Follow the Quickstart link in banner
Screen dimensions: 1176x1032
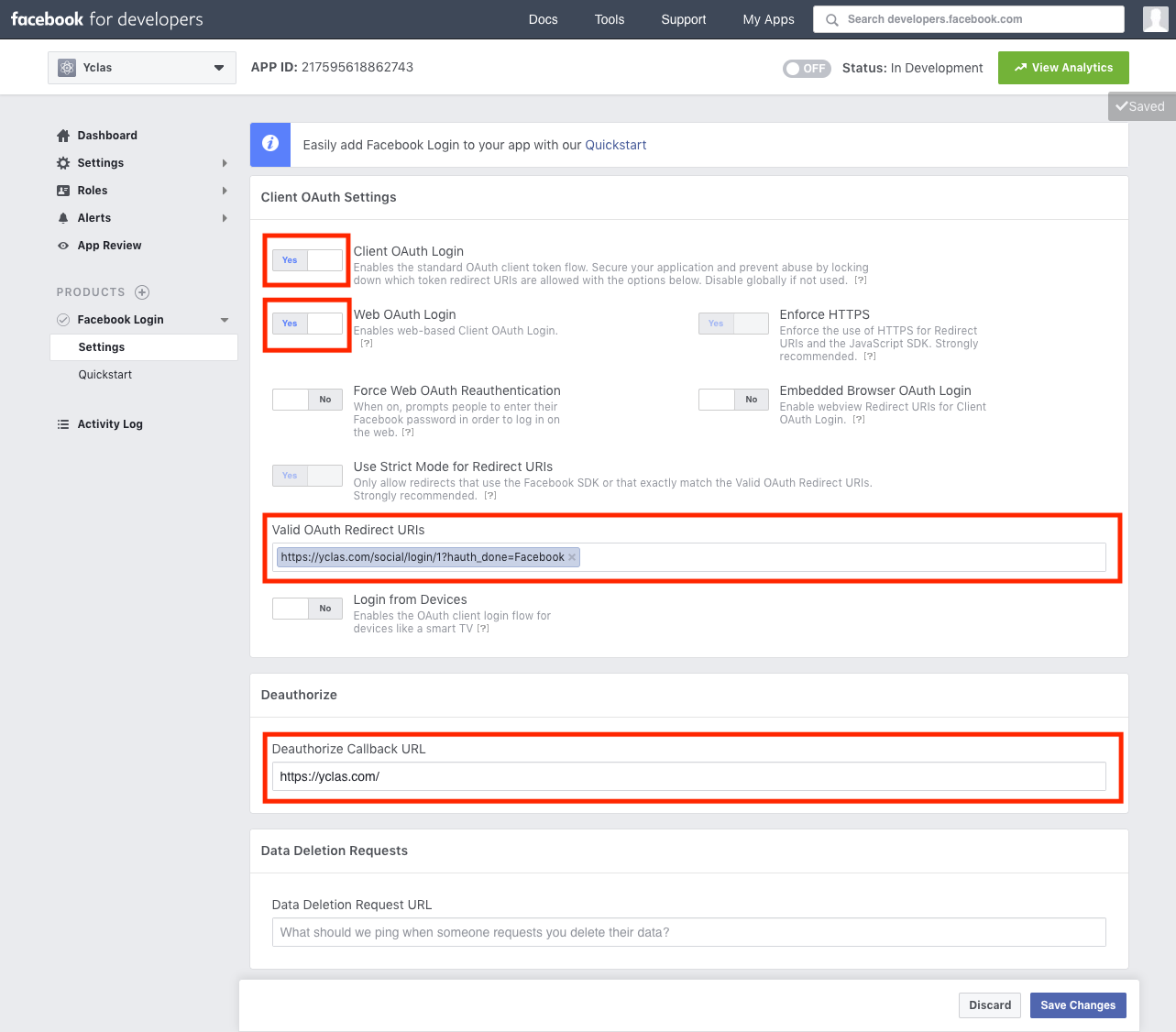(x=616, y=145)
